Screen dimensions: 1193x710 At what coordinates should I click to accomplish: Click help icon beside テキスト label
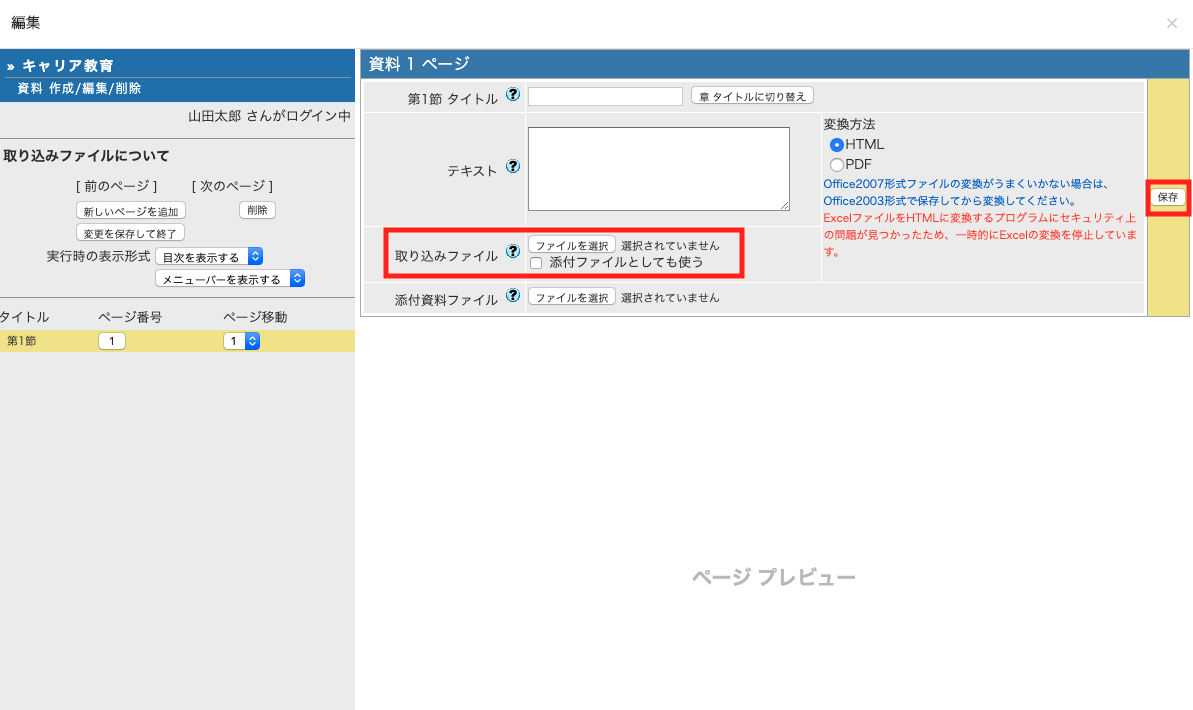coord(513,167)
